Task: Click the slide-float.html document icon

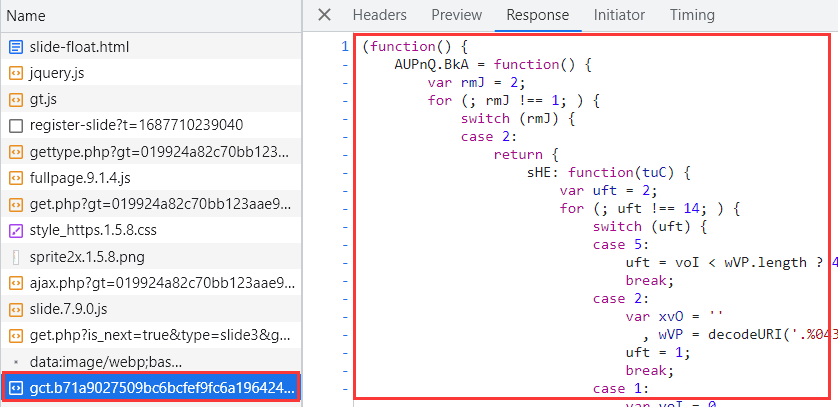Action: click(15, 47)
